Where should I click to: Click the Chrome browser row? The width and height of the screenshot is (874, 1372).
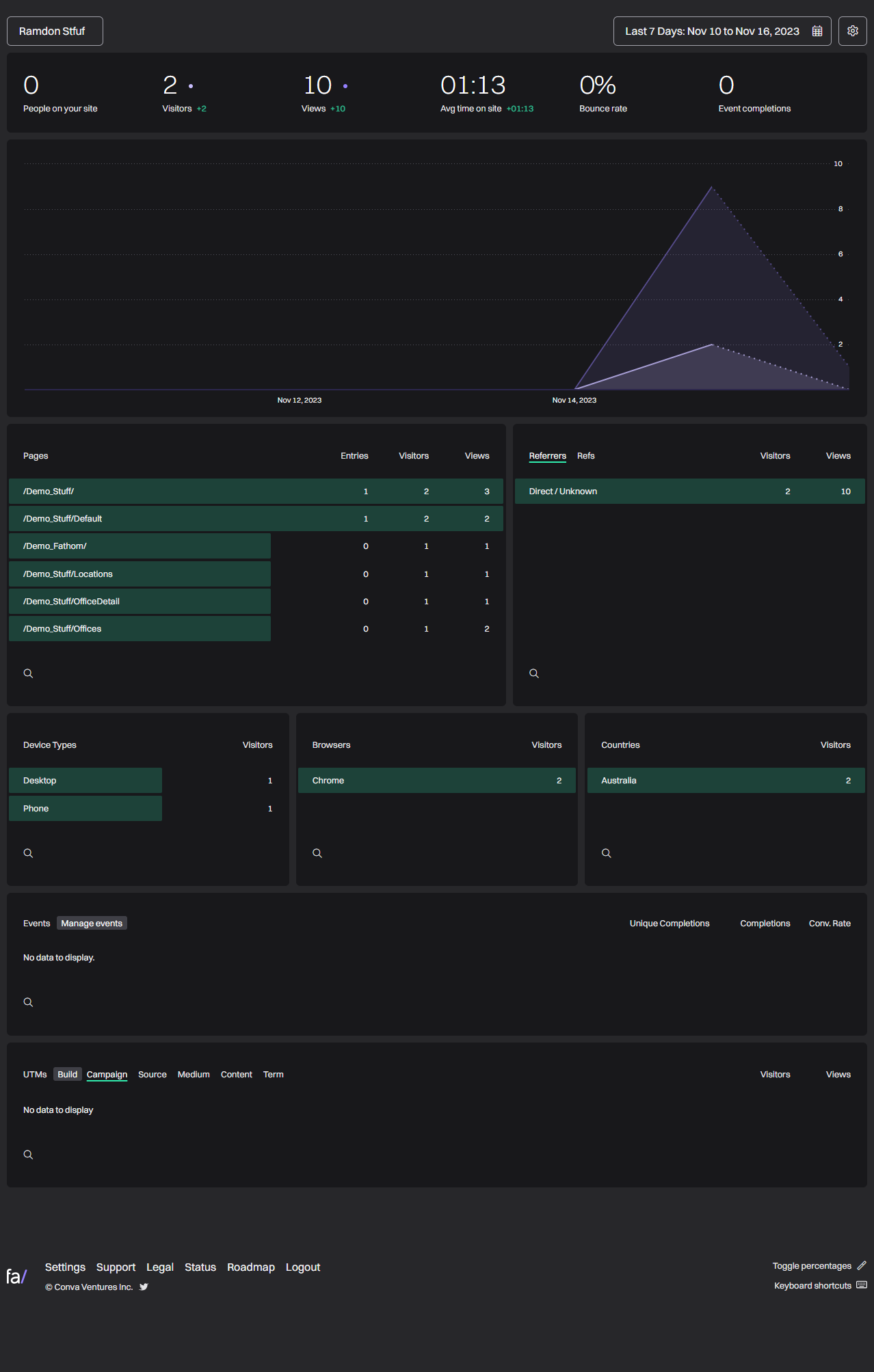[x=437, y=781]
